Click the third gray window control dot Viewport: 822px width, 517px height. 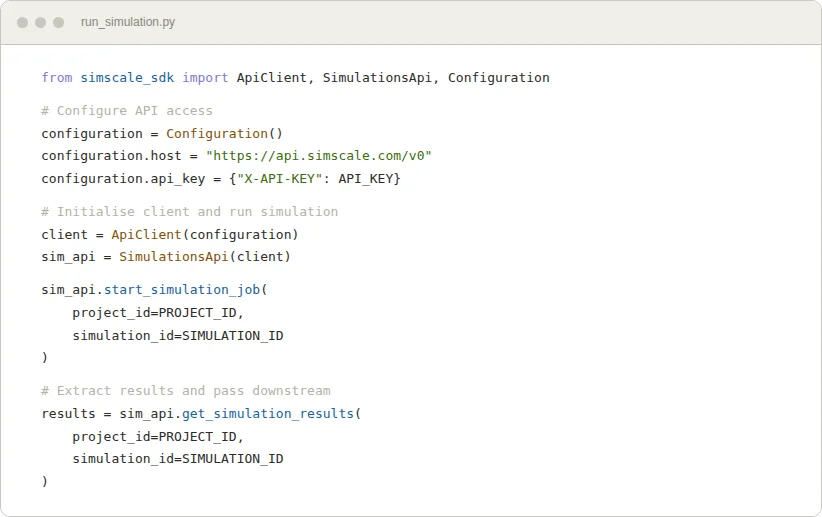(59, 23)
